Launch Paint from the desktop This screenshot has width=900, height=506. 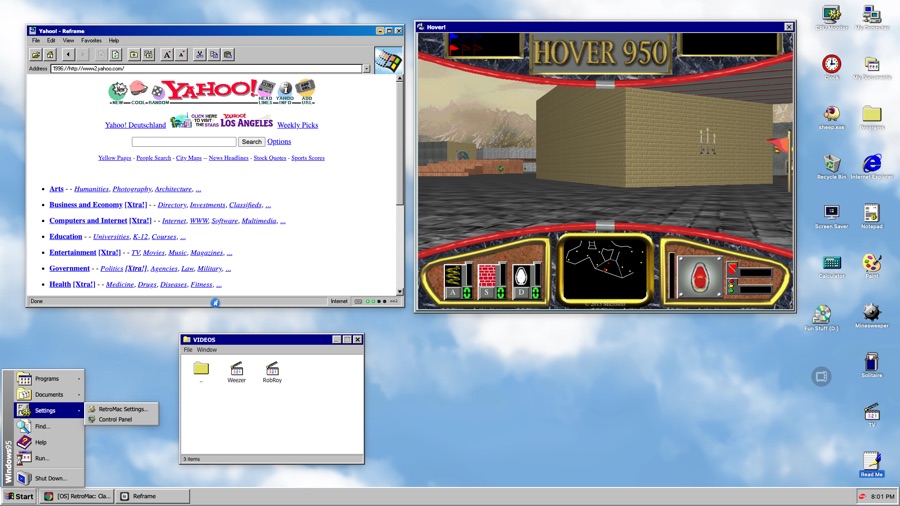pos(871,266)
